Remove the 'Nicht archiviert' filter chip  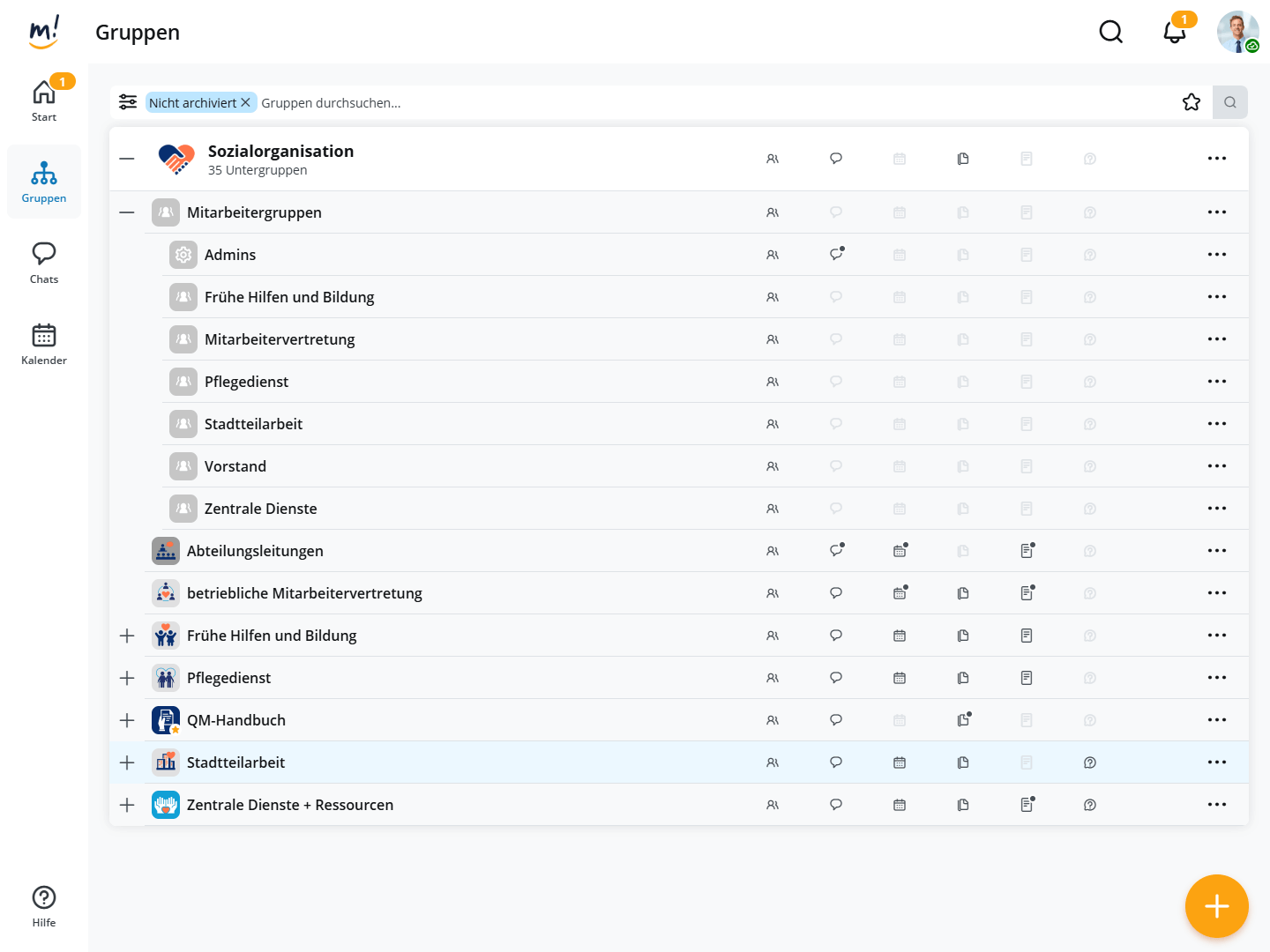(x=246, y=102)
